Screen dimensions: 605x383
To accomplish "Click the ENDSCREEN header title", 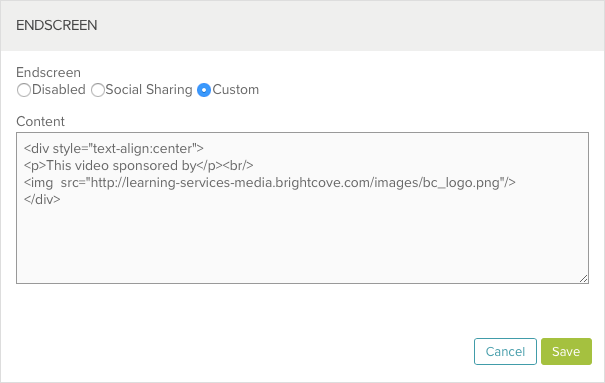I will pyautogui.click(x=57, y=25).
